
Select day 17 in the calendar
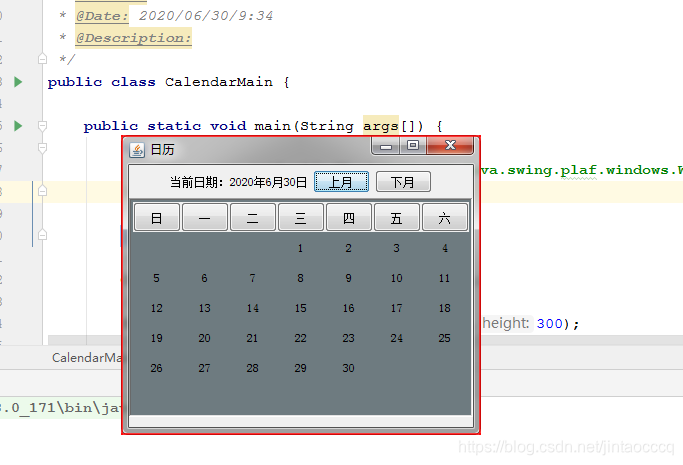pos(396,308)
